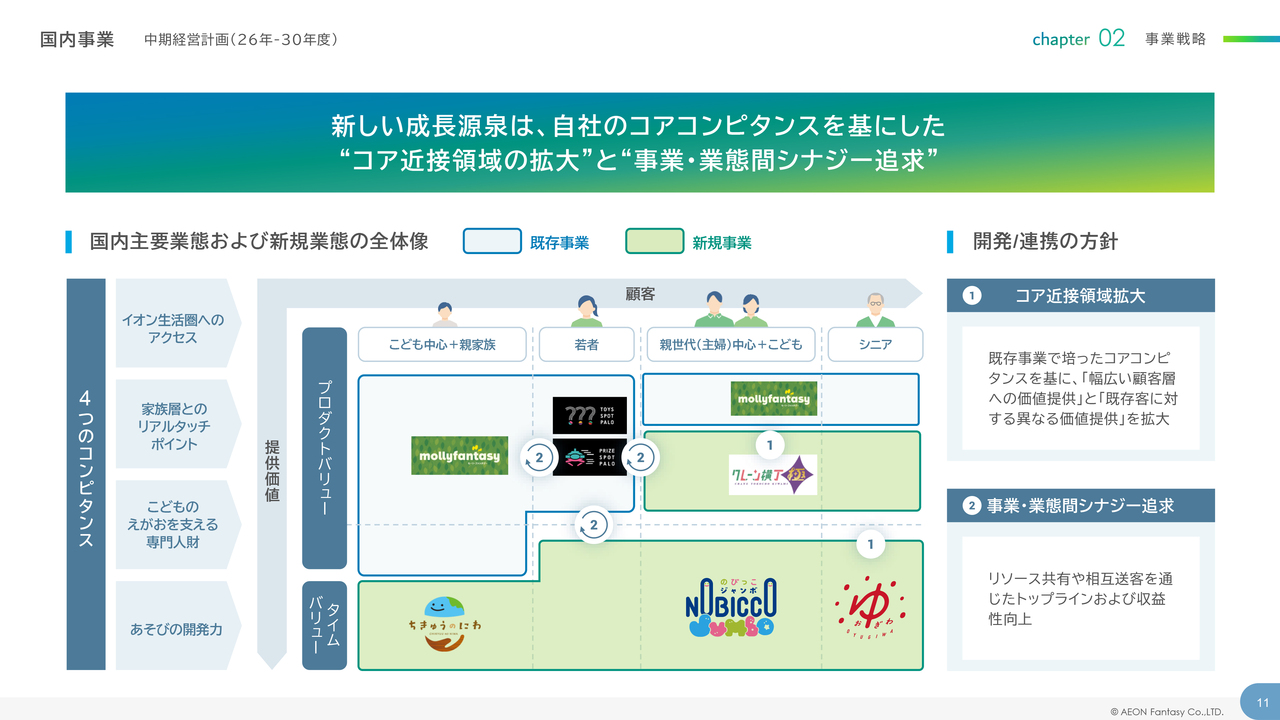Select the こども中心+親家族 segment label

click(x=442, y=345)
